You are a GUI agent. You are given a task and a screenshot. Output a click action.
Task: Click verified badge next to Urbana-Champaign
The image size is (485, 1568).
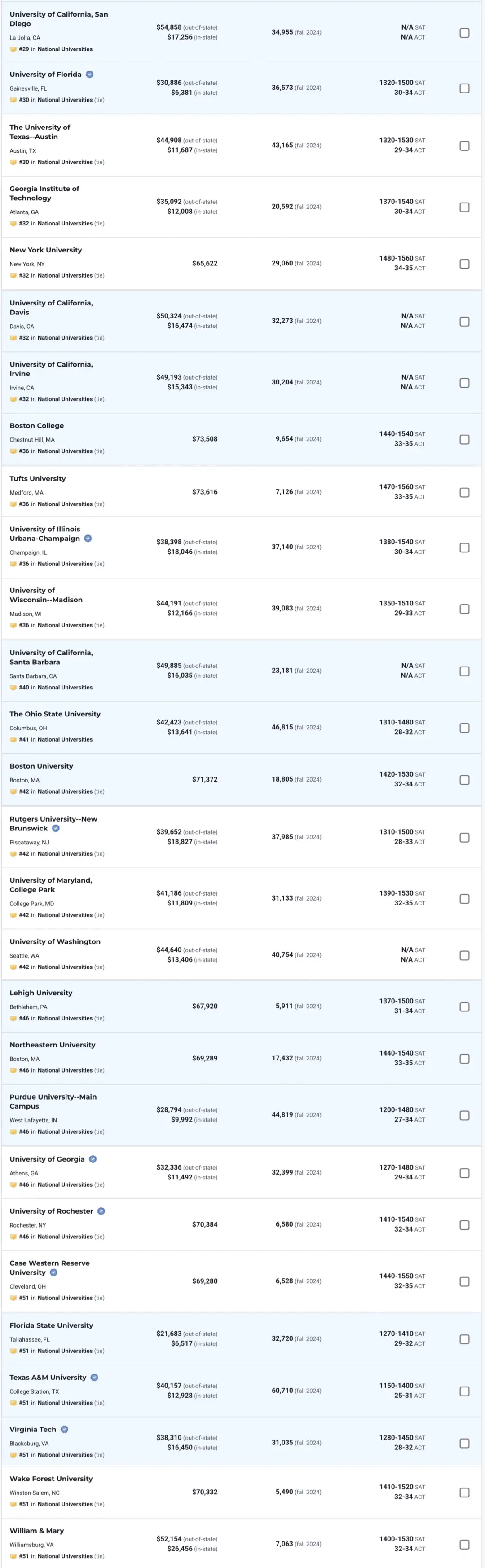88,539
